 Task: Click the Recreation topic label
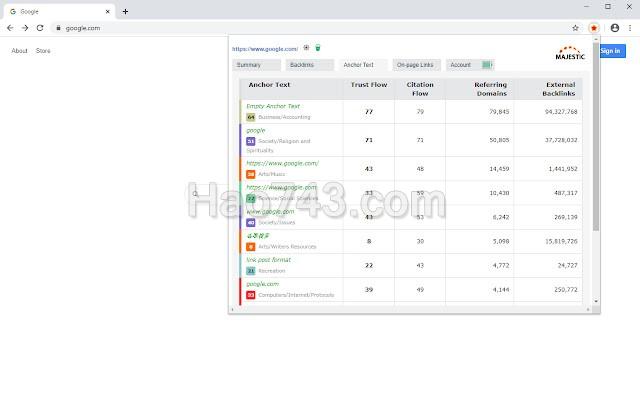click(x=271, y=271)
